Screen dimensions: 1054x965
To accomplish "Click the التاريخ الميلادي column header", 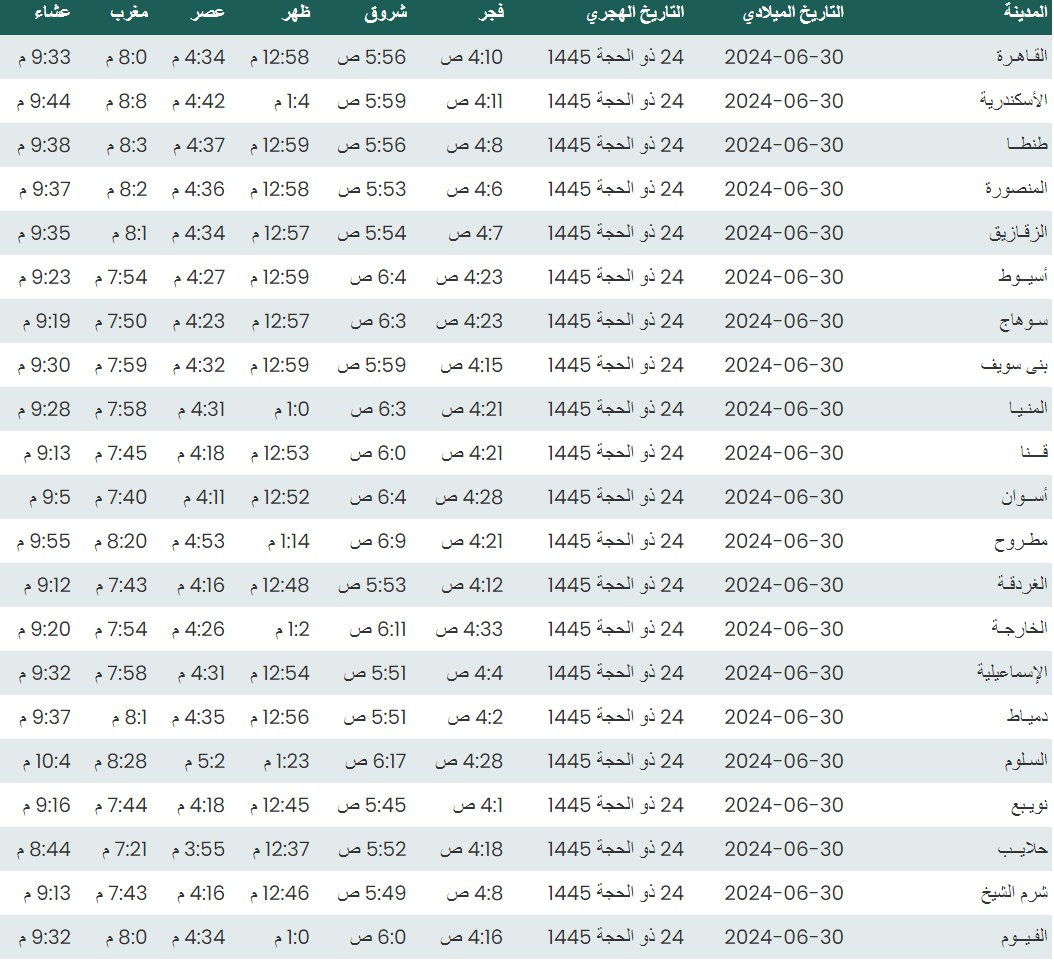I will click(x=795, y=13).
